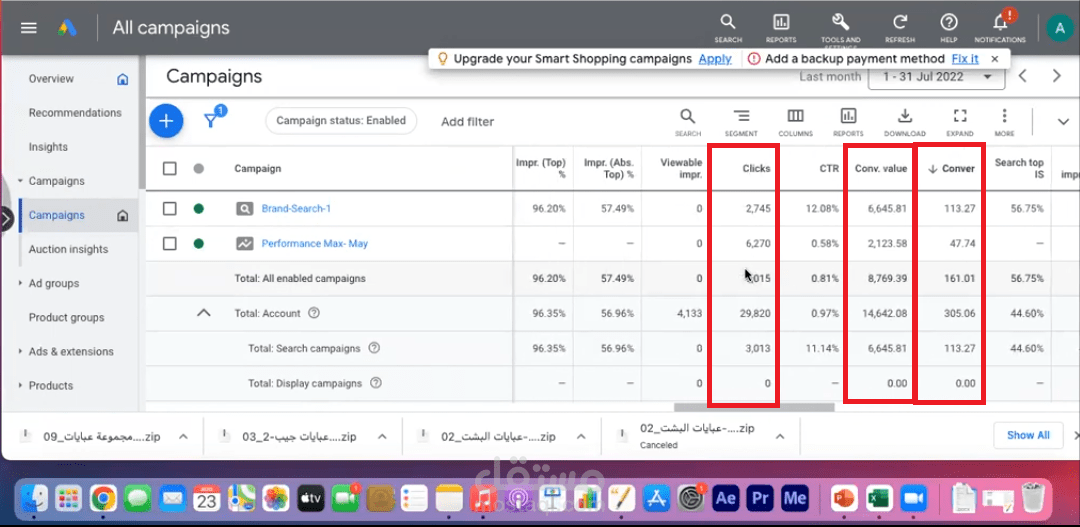Image resolution: width=1080 pixels, height=527 pixels.
Task: Open Tools and Settings wrench icon
Action: (840, 22)
